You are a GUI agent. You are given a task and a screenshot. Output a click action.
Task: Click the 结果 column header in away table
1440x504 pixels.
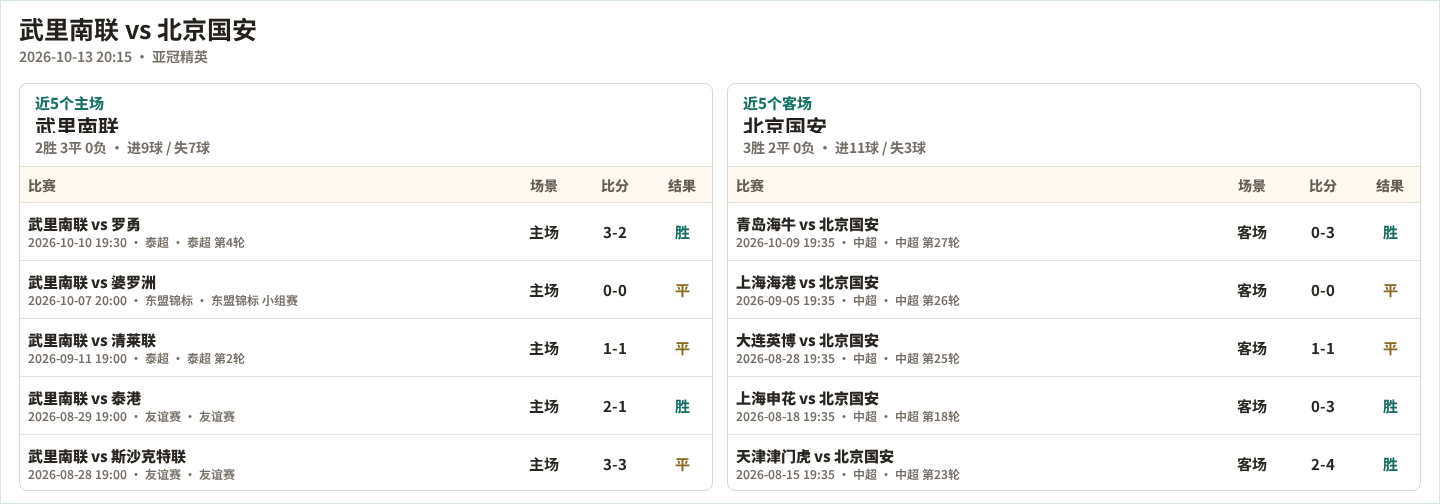(x=1390, y=185)
